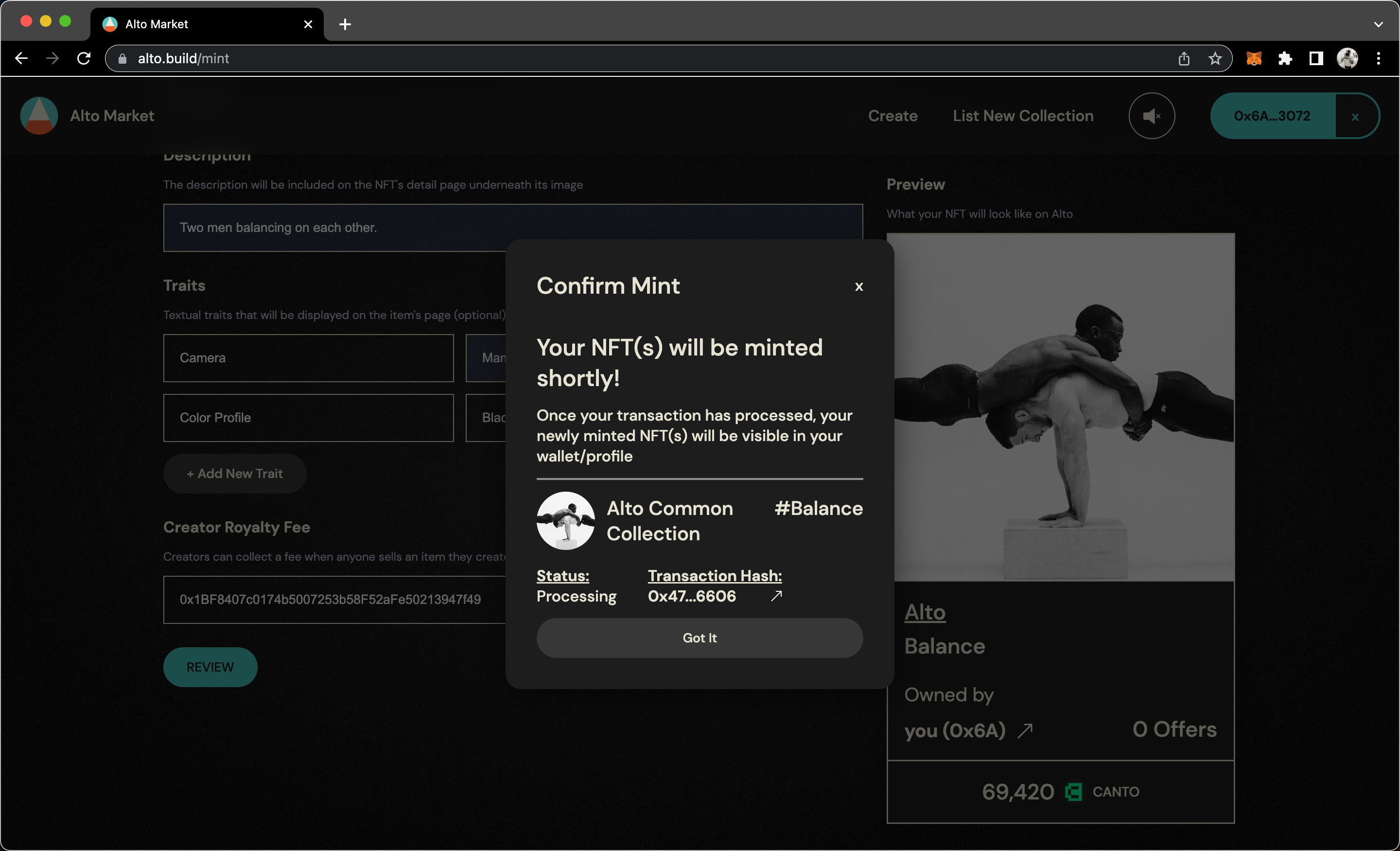
Task: Open transaction hash external link arrow
Action: (776, 596)
